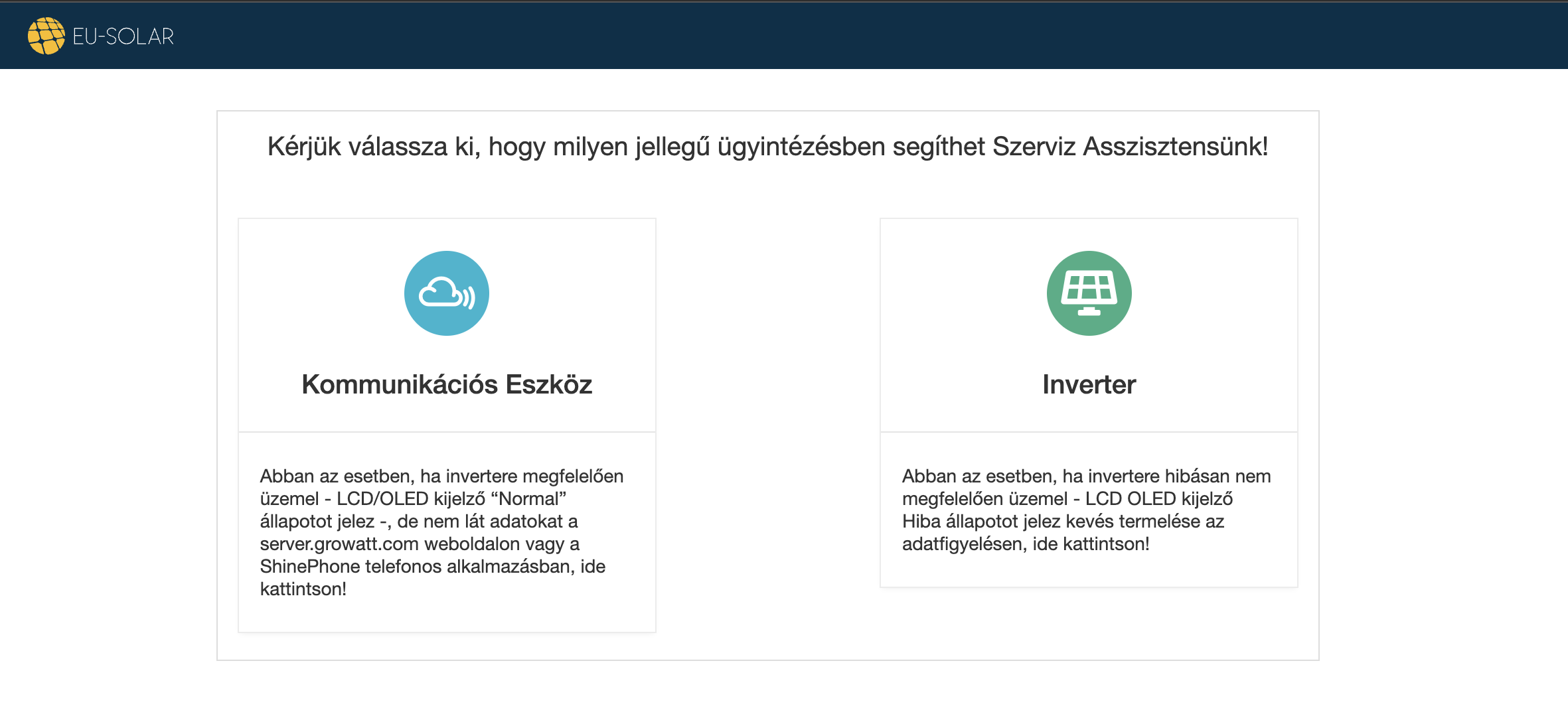Click the EU-SOLAR brand text in header
The width and height of the screenshot is (1568, 726).
pyautogui.click(x=123, y=36)
